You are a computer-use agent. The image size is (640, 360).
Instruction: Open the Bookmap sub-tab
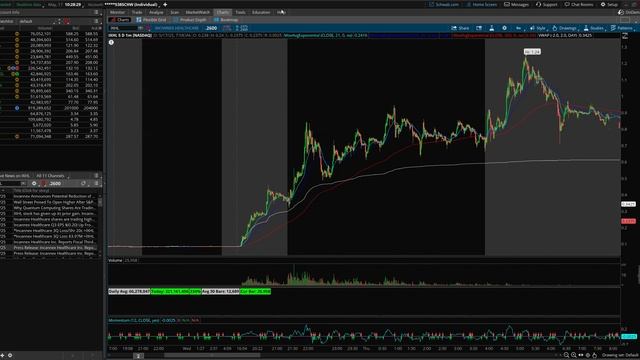pyautogui.click(x=226, y=20)
